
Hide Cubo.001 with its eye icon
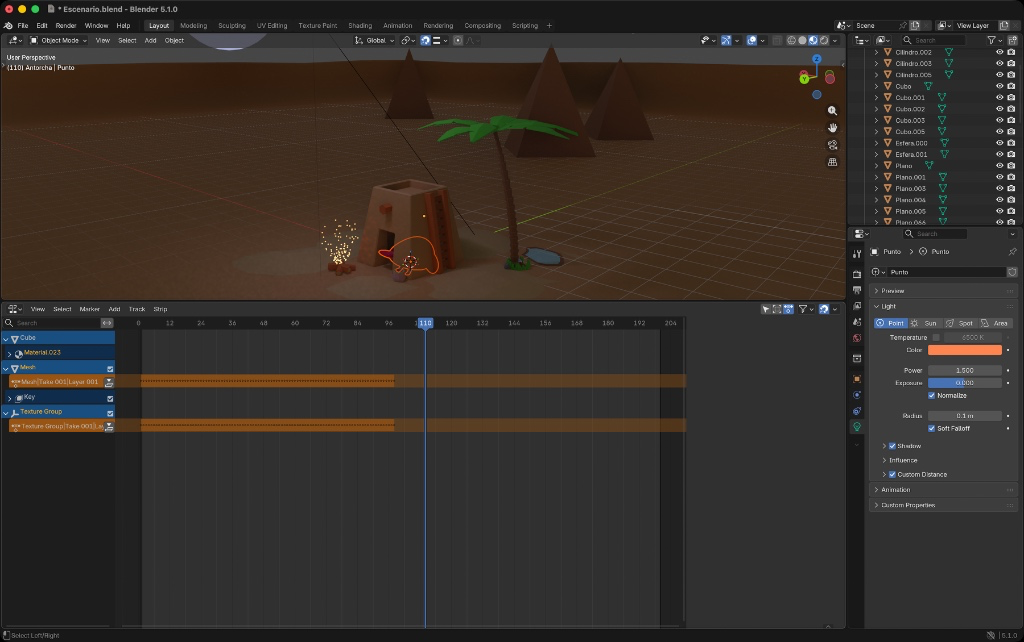(999, 98)
